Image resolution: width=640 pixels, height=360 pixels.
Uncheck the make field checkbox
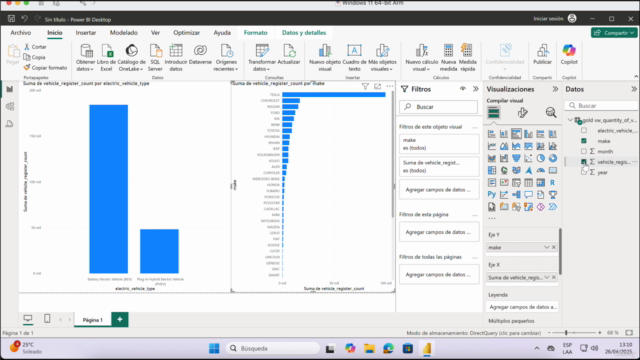point(584,141)
